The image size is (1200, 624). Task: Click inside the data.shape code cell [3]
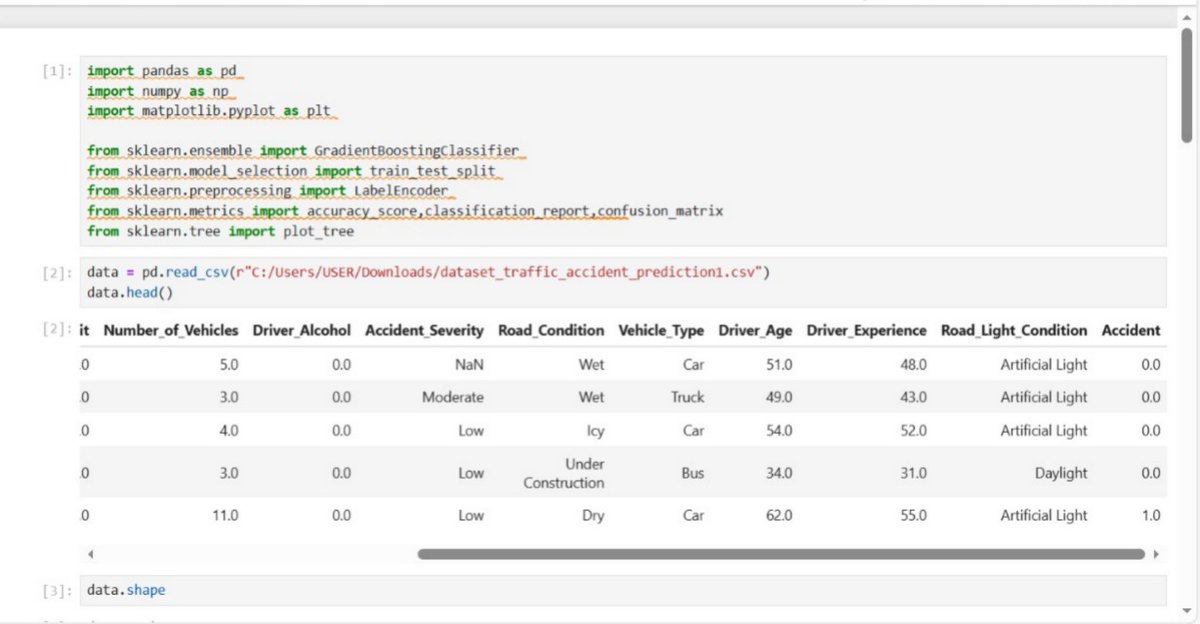[623, 590]
